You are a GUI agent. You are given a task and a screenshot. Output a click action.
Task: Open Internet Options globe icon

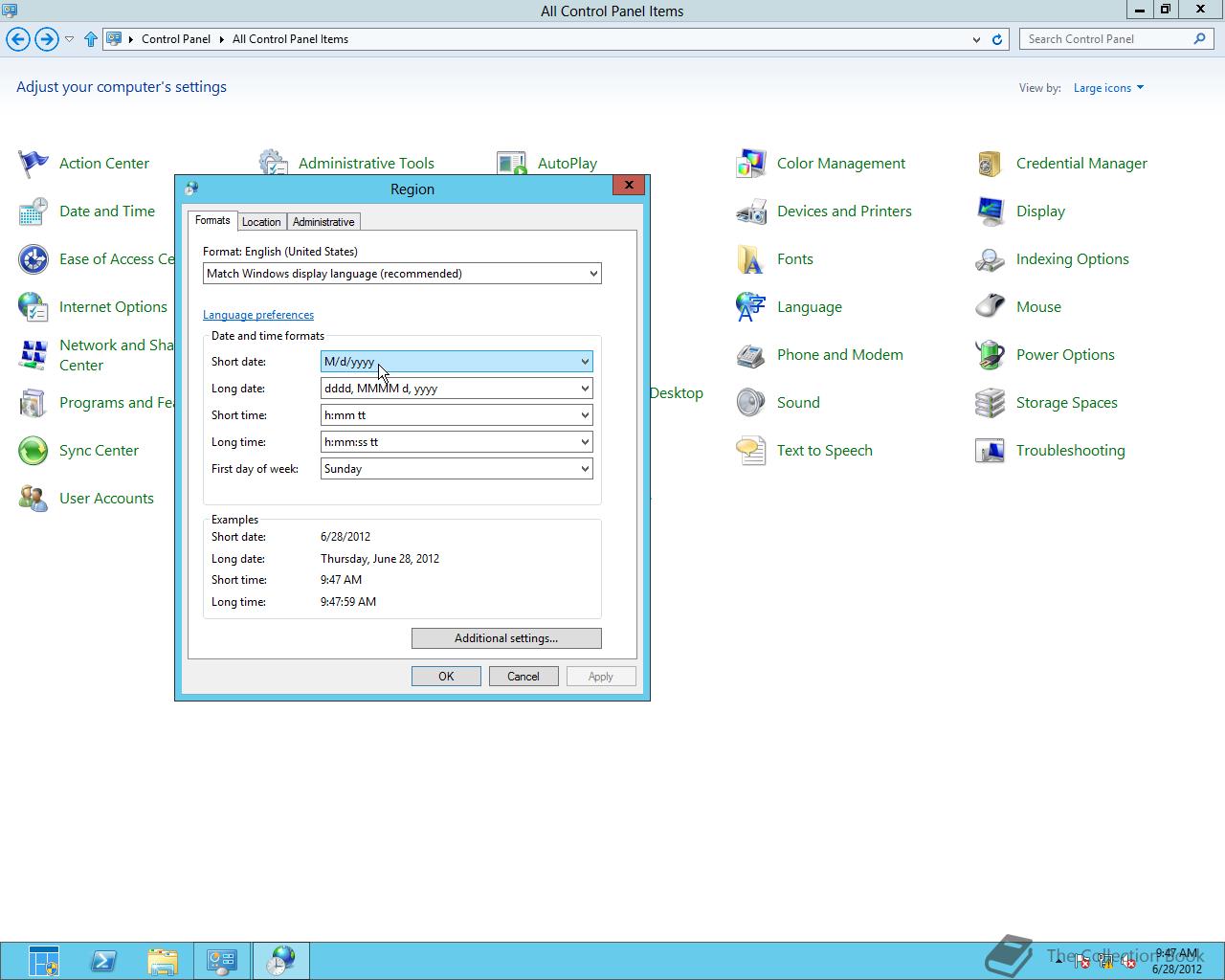click(x=33, y=307)
